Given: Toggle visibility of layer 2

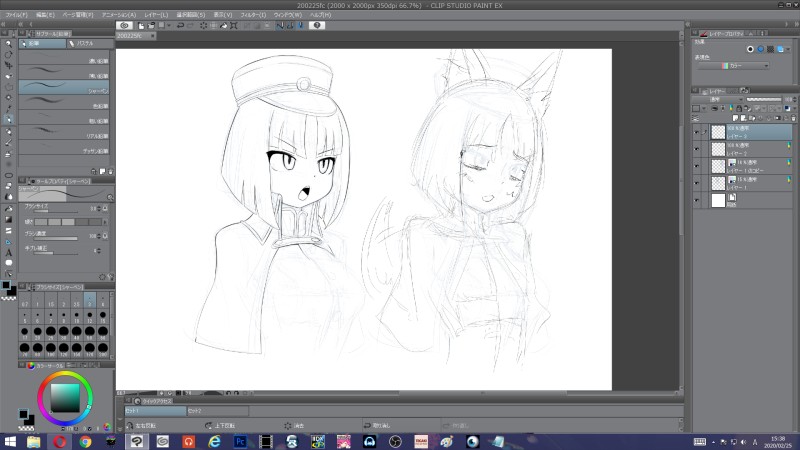Looking at the screenshot, I should 697,148.
